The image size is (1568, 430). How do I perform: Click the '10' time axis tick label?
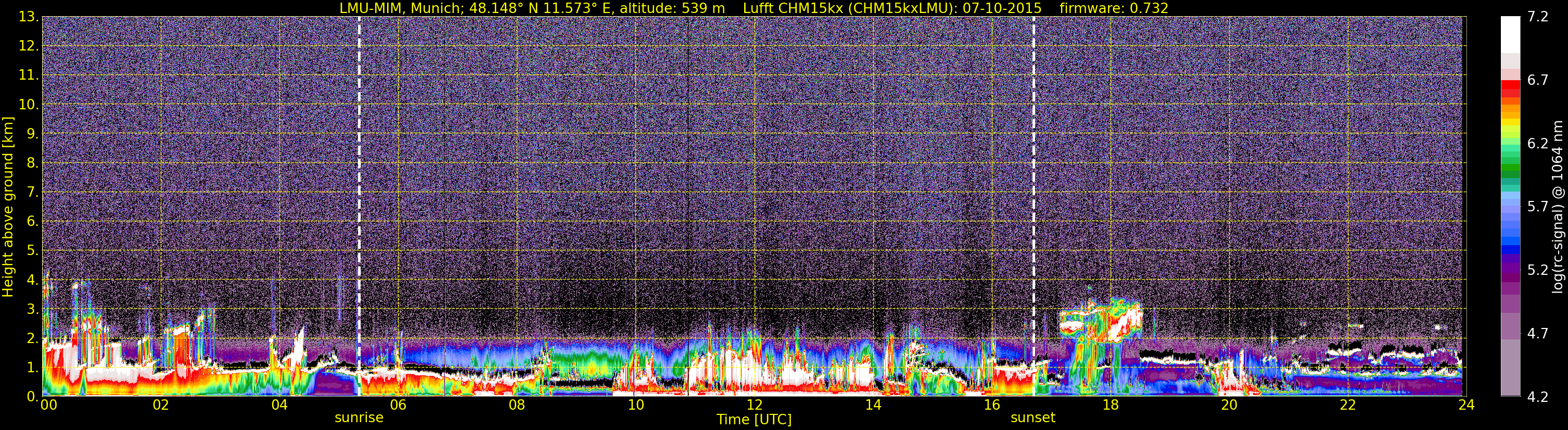[x=635, y=405]
